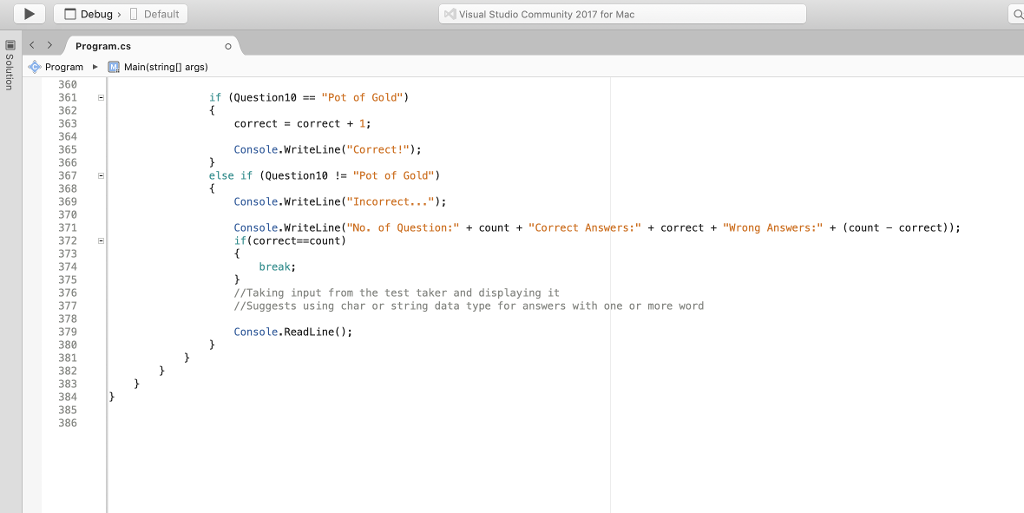
Task: Click Console.ReadLine(); on line 379
Action: (x=293, y=332)
